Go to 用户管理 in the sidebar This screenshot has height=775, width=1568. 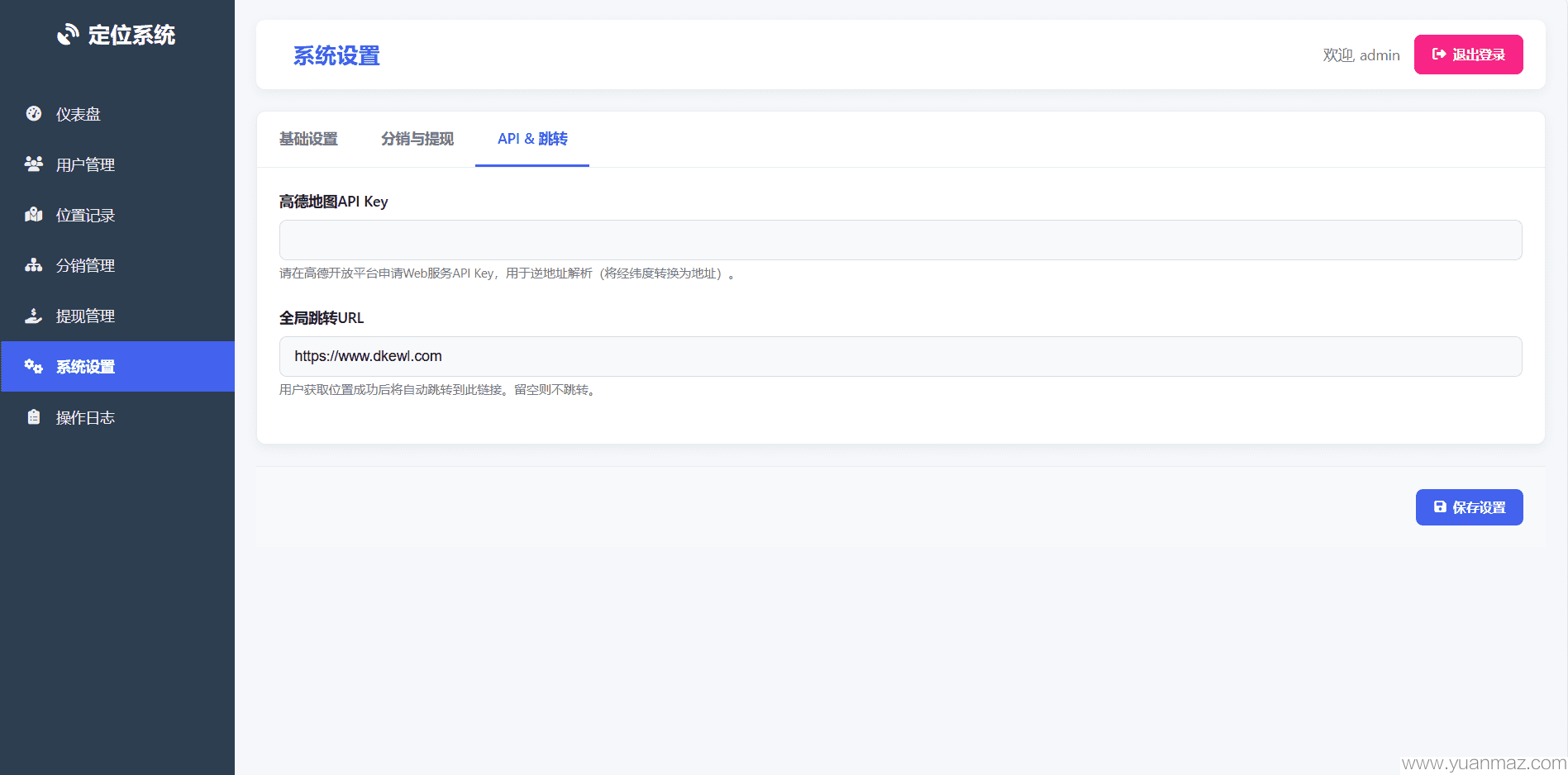tap(117, 164)
